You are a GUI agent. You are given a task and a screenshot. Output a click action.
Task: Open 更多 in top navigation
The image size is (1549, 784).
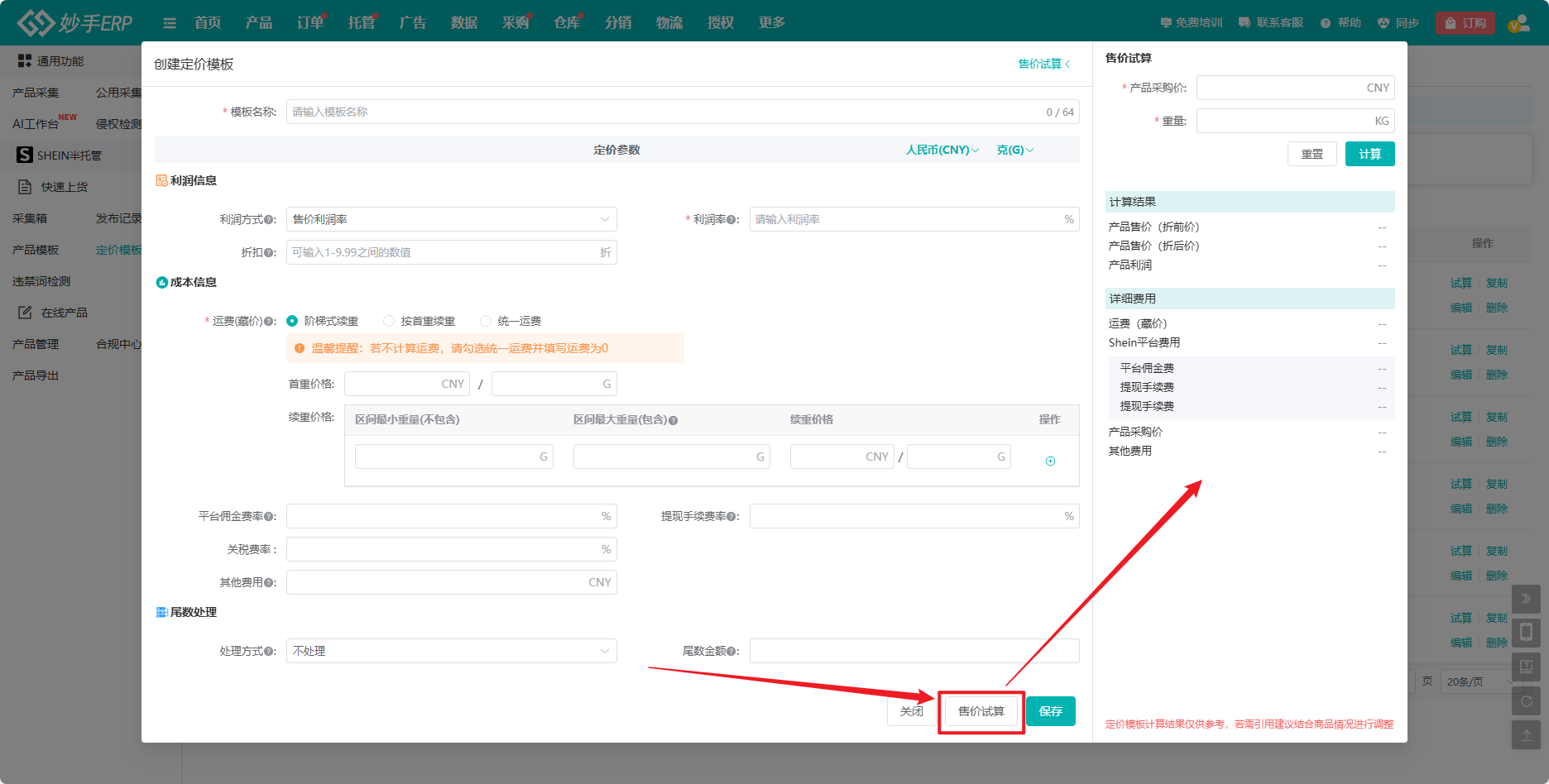[x=772, y=23]
